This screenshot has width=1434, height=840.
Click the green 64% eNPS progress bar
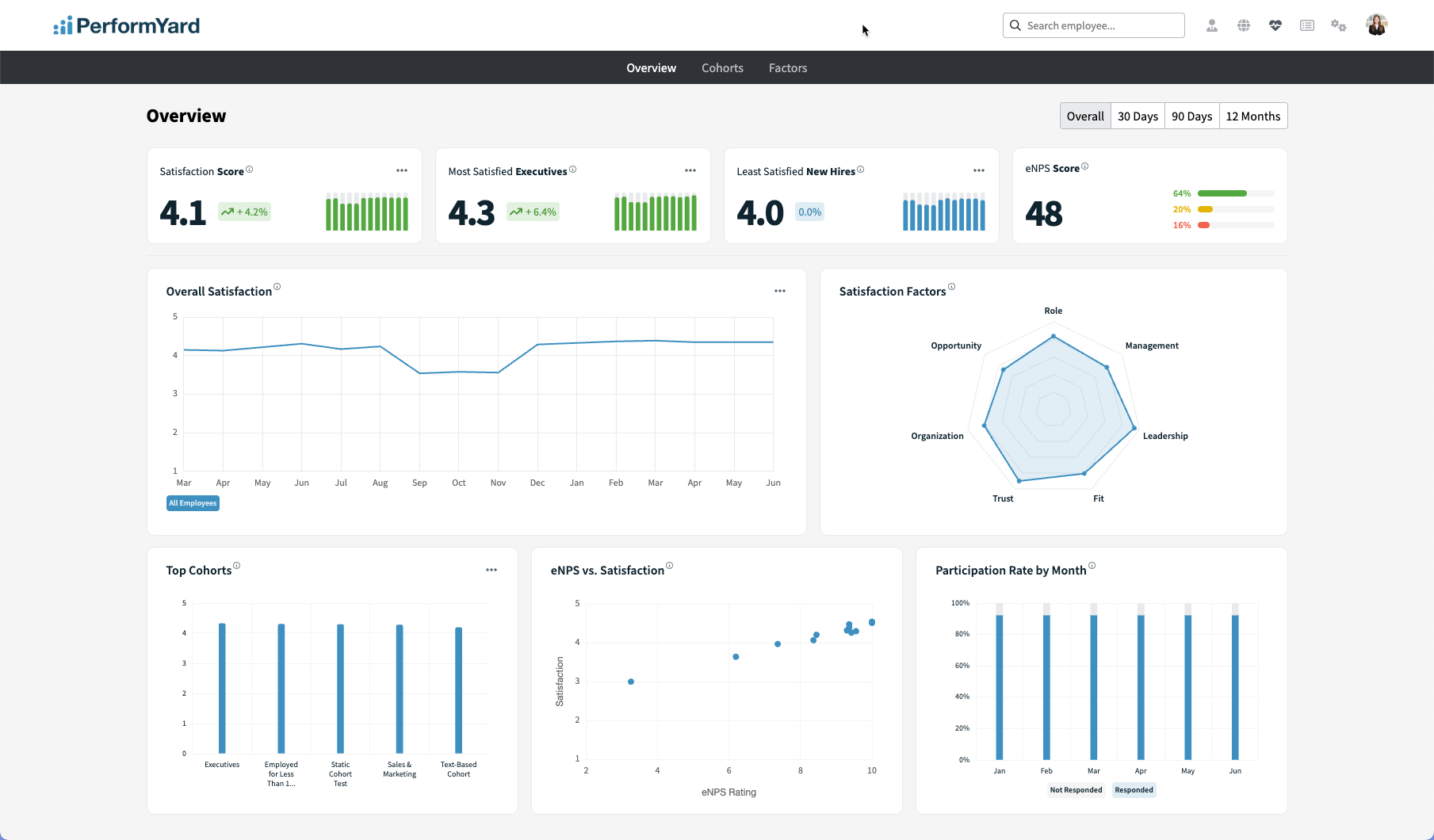[1222, 193]
